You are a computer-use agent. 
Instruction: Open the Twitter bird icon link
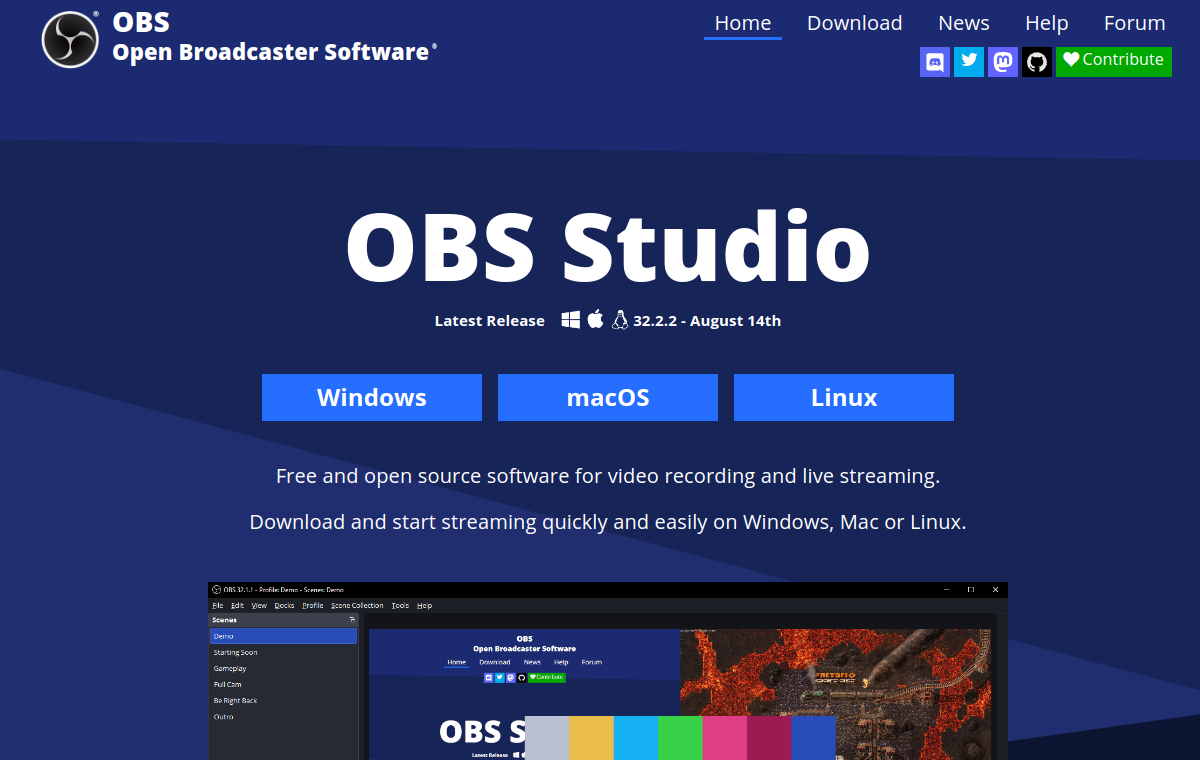click(969, 62)
